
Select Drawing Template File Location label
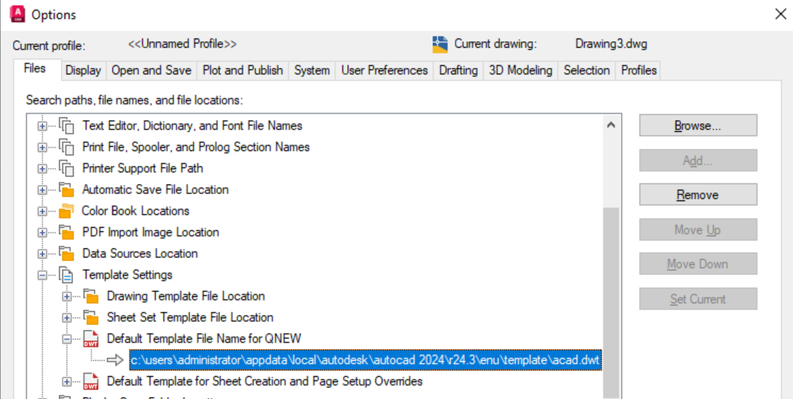click(x=186, y=296)
